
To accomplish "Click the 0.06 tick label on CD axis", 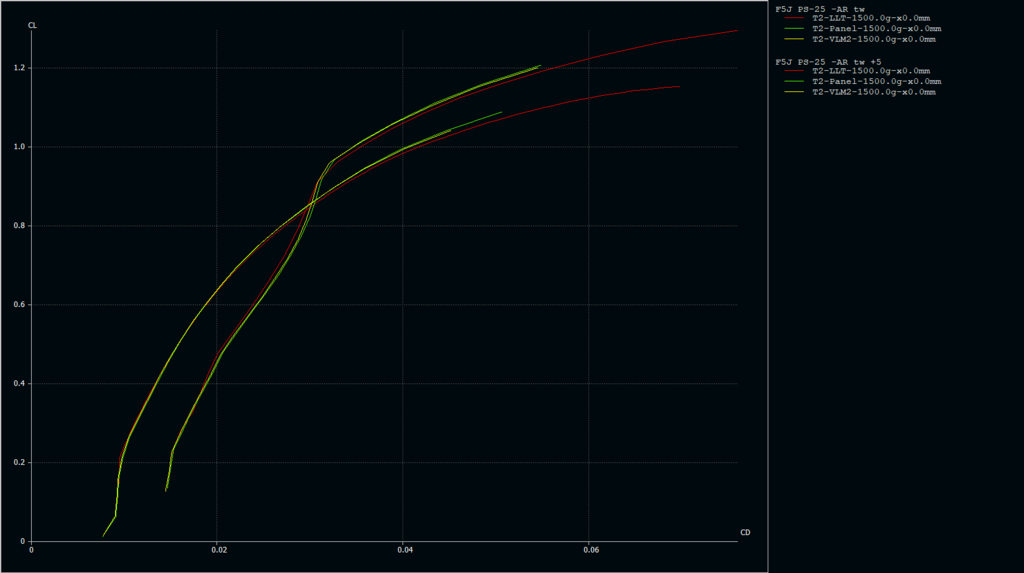I will pos(590,550).
